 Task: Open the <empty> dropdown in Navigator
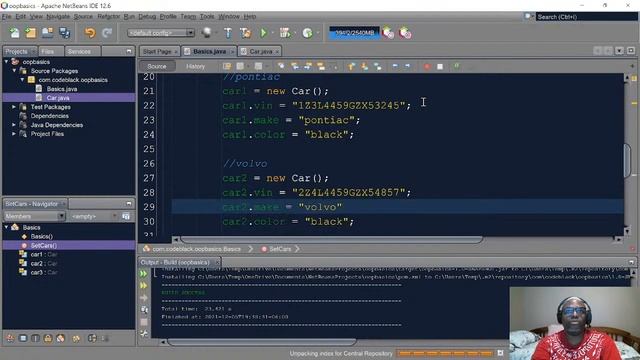click(94, 216)
